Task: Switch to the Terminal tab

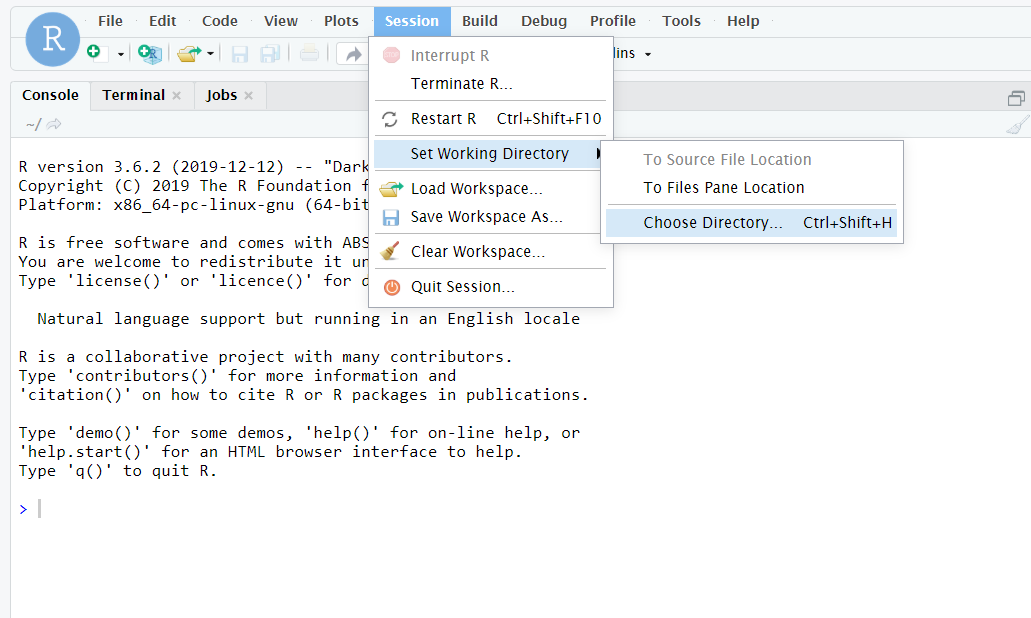Action: pyautogui.click(x=133, y=95)
